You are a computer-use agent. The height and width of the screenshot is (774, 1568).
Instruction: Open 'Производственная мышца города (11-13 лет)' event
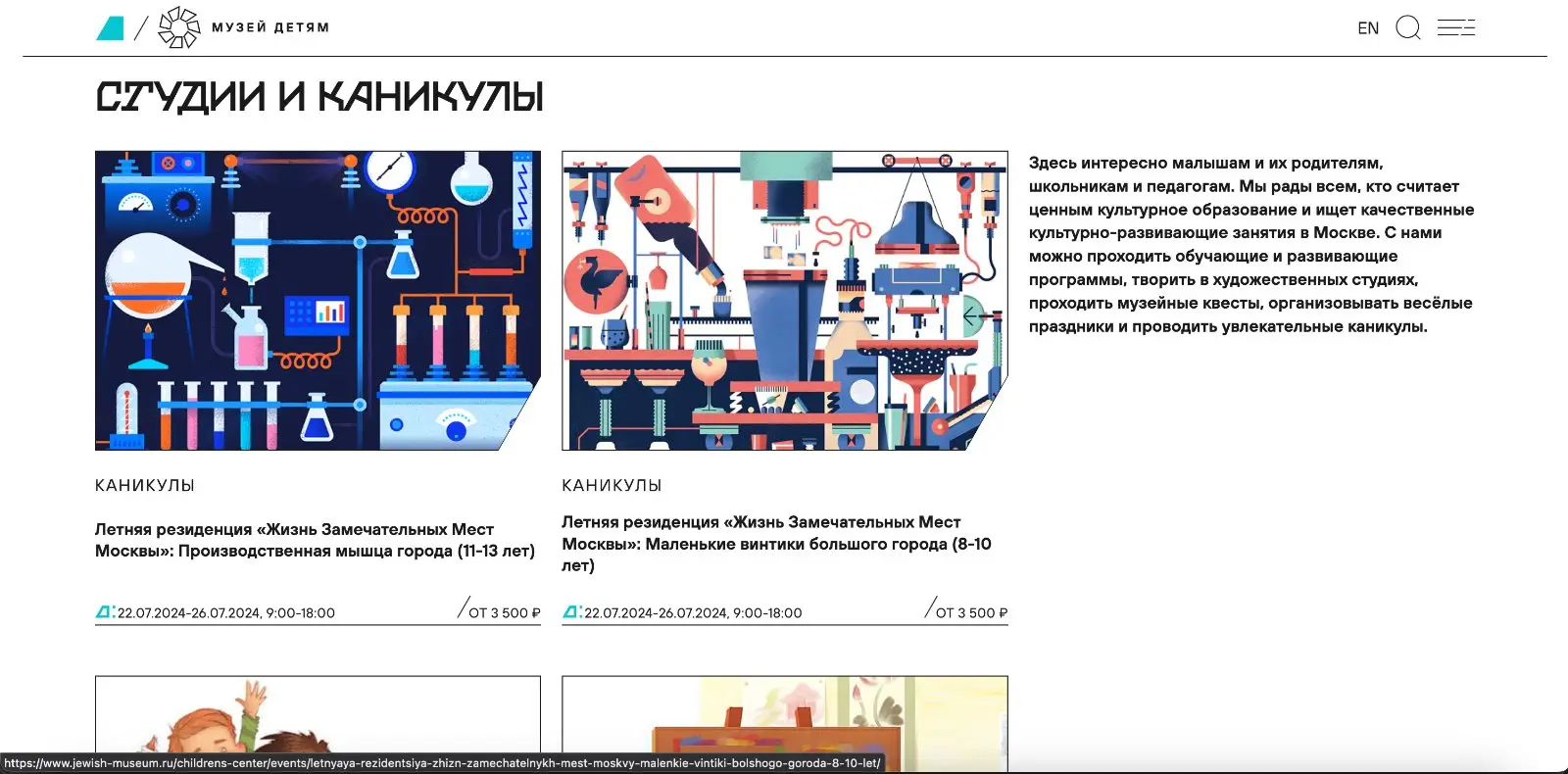pos(315,540)
